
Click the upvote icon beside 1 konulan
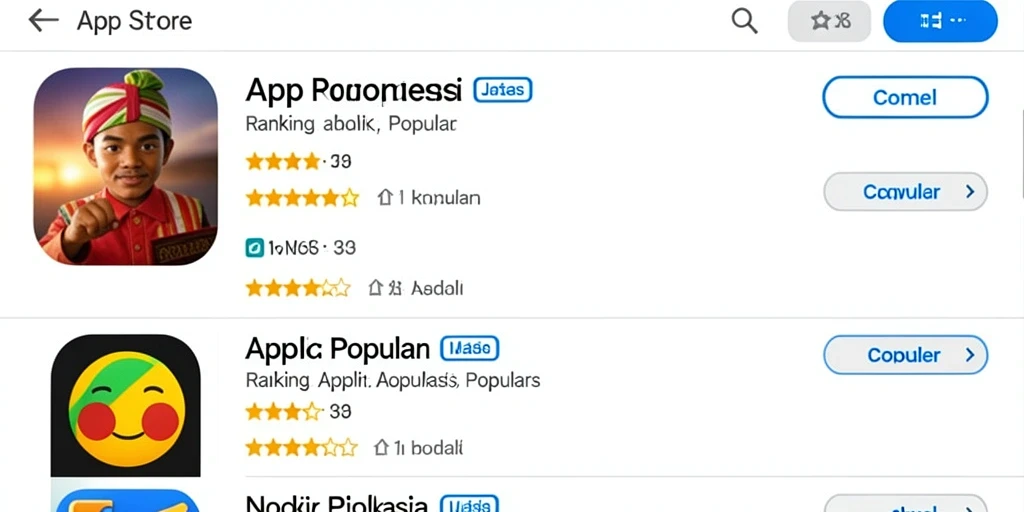385,197
